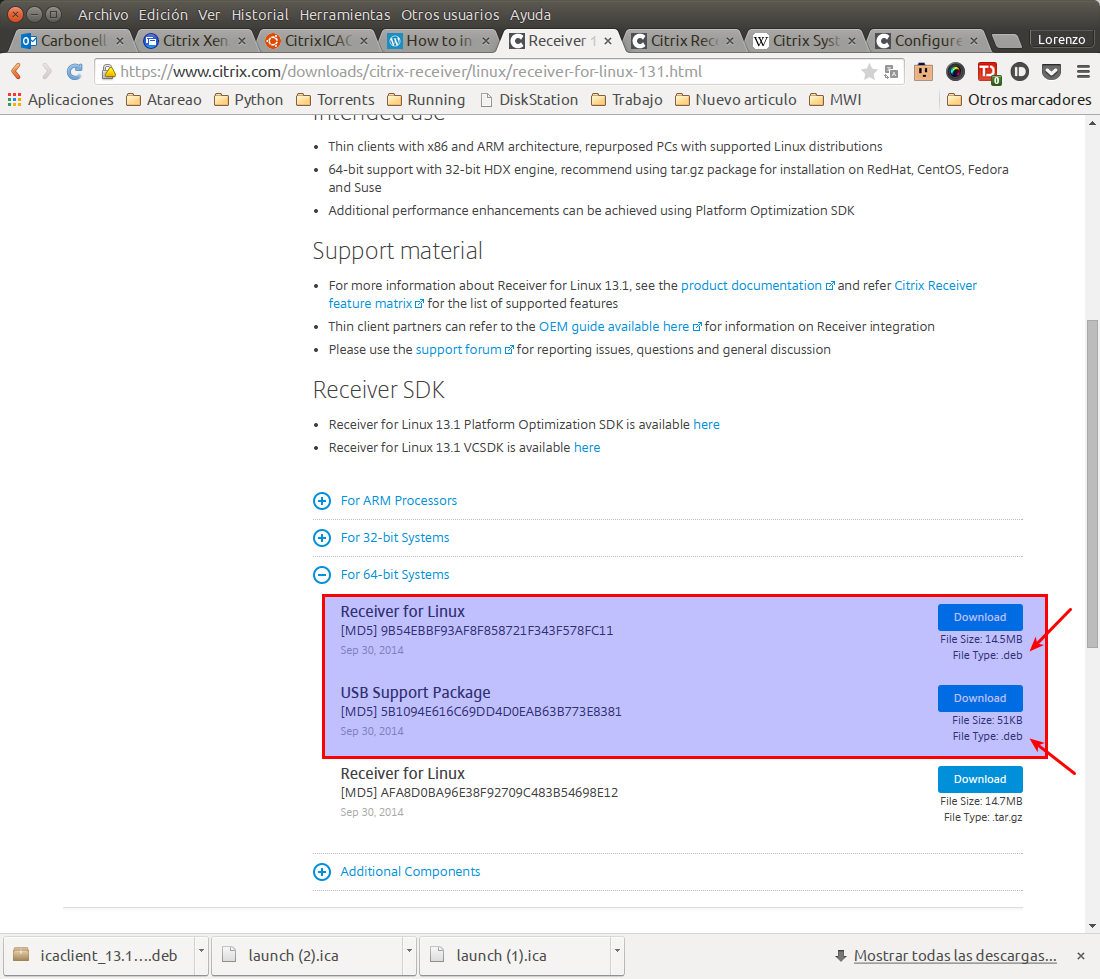Open the Archivo menu
Screen dimensions: 1100x979
click(x=103, y=15)
